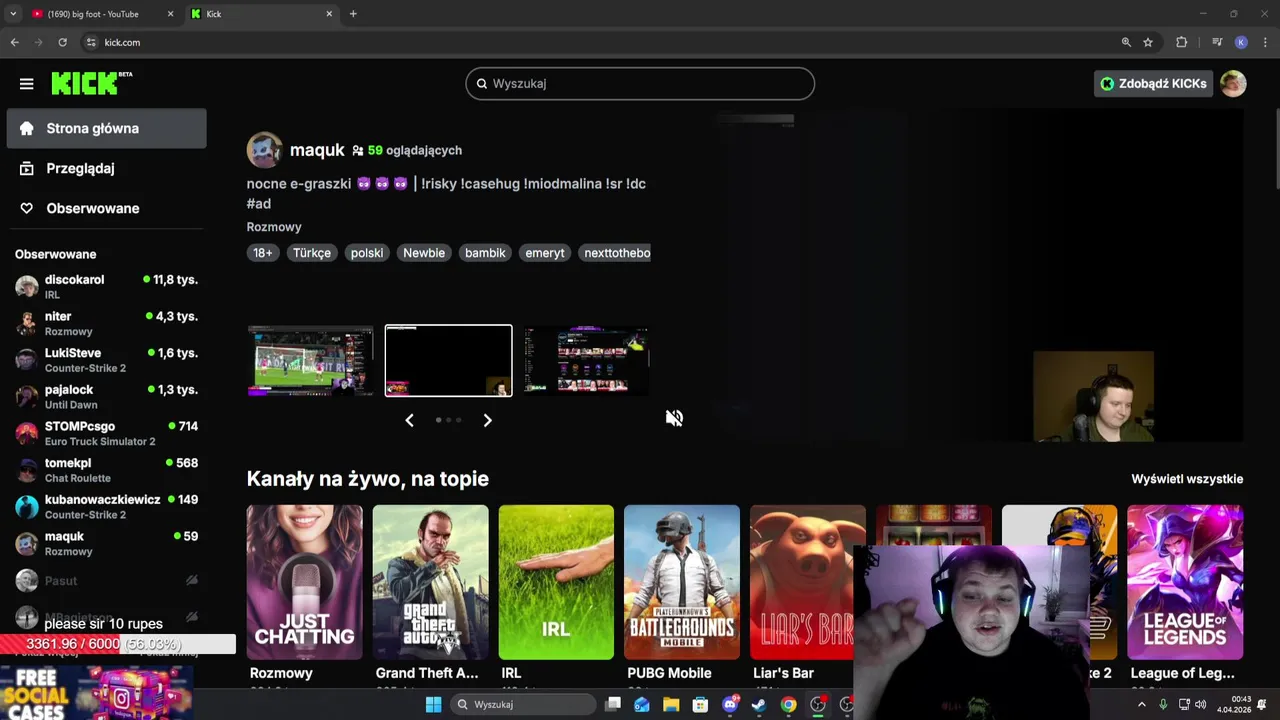This screenshot has width=1280, height=720.
Task: Select the highlighted dark carousel thumbnail
Action: pos(448,361)
